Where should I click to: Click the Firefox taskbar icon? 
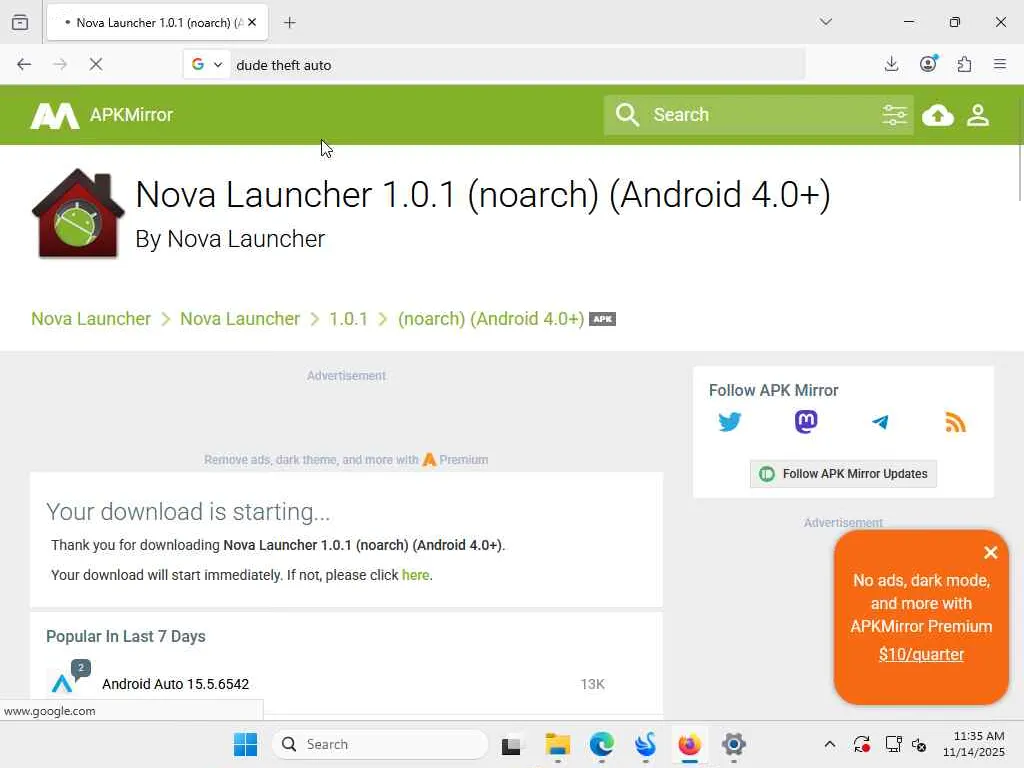[x=689, y=744]
